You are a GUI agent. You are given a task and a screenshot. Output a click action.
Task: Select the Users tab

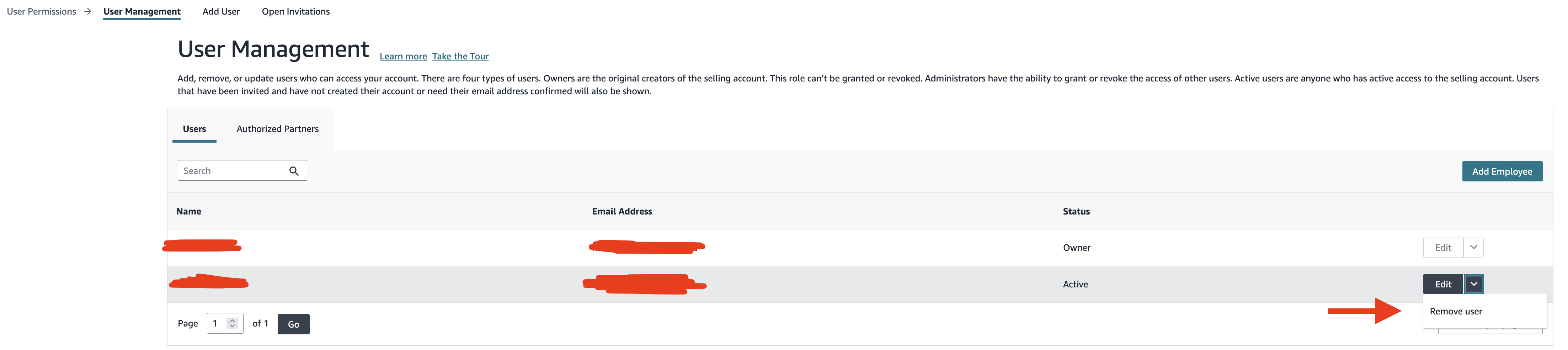pyautogui.click(x=194, y=129)
